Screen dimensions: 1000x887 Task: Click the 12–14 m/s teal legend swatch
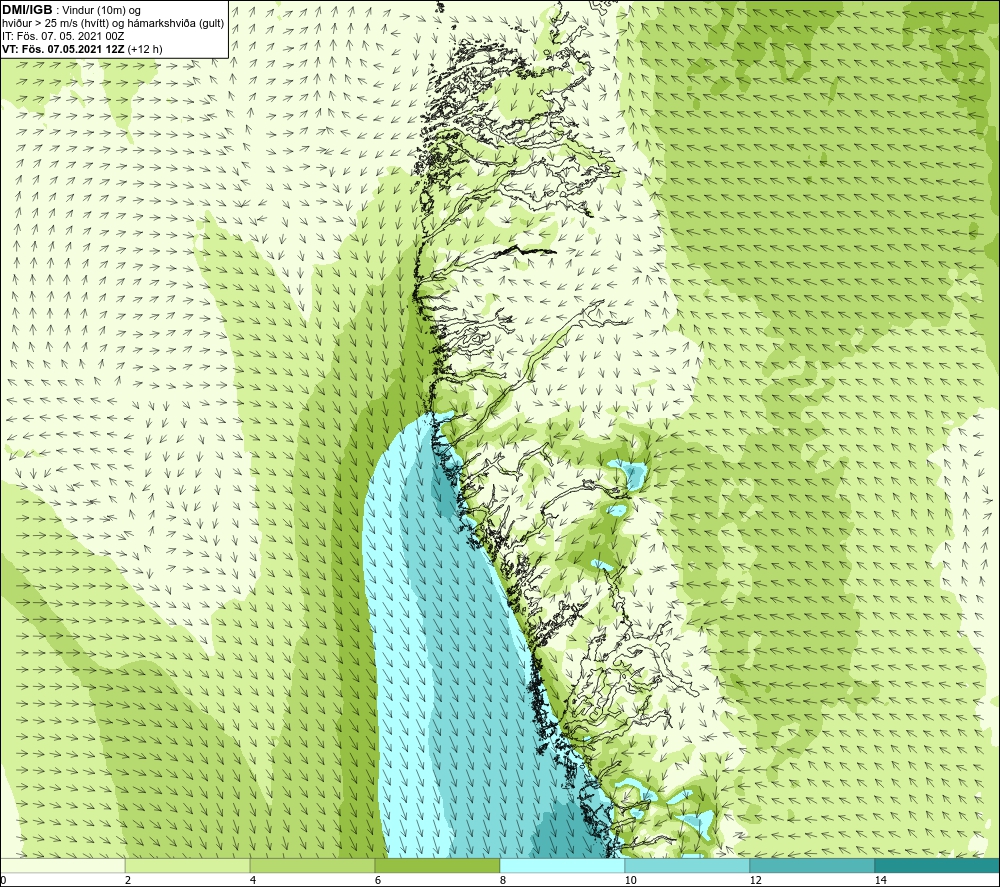(812, 865)
